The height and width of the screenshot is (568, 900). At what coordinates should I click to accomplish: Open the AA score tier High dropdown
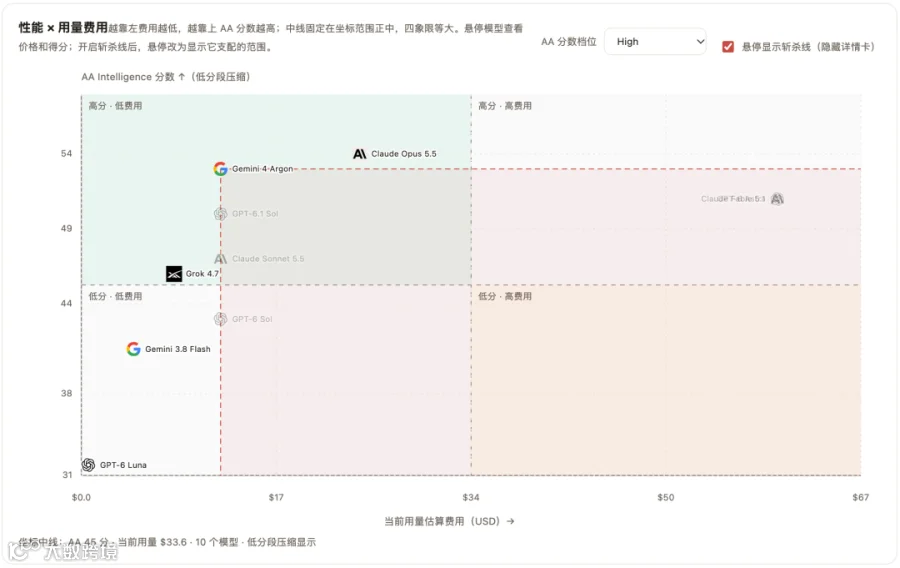click(655, 42)
